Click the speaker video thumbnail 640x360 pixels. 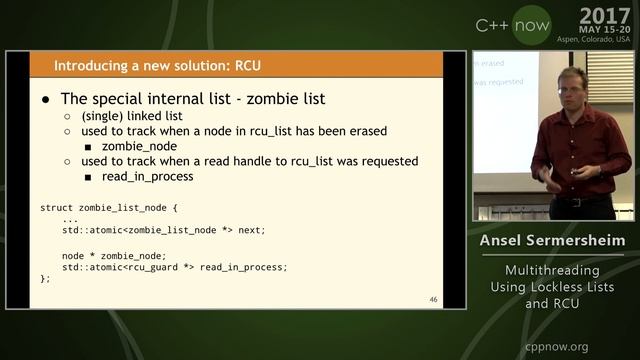pyautogui.click(x=553, y=136)
